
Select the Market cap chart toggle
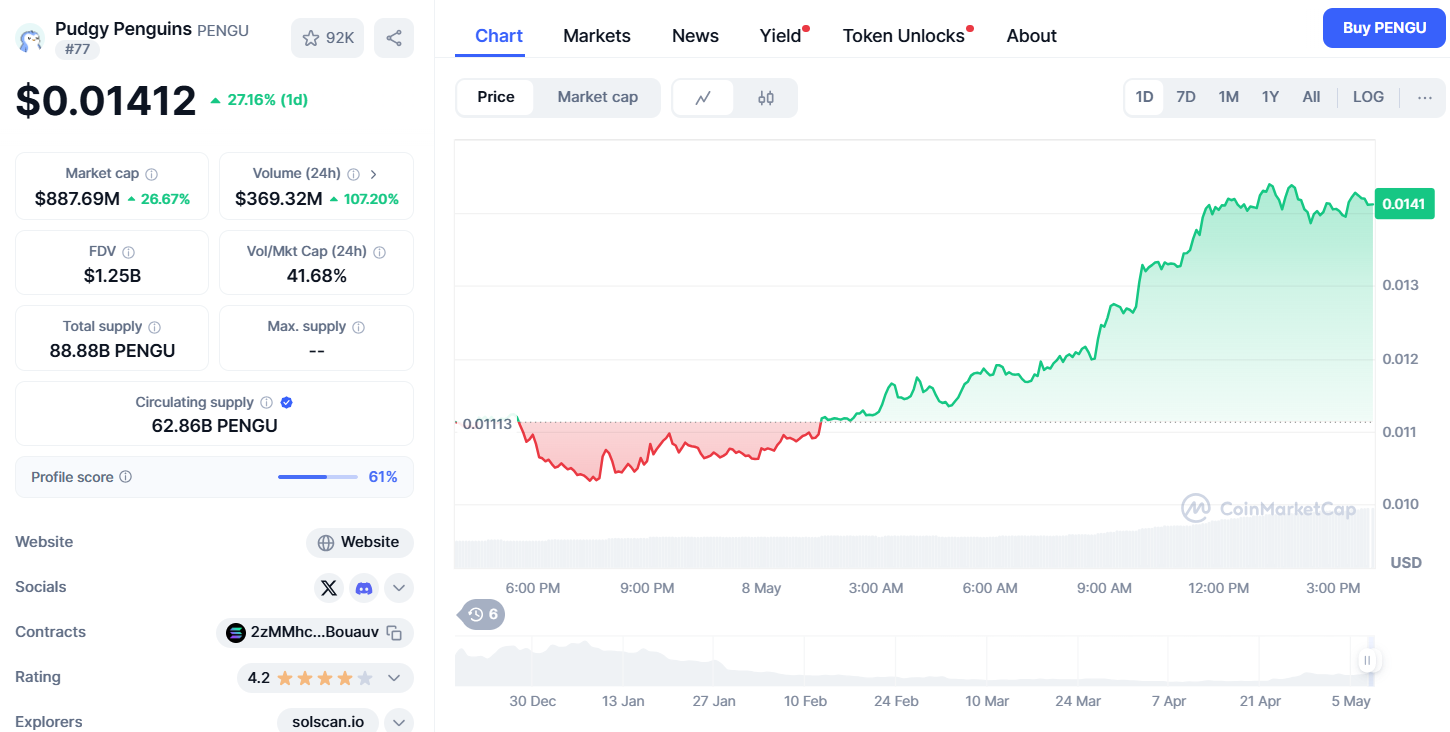click(x=597, y=97)
